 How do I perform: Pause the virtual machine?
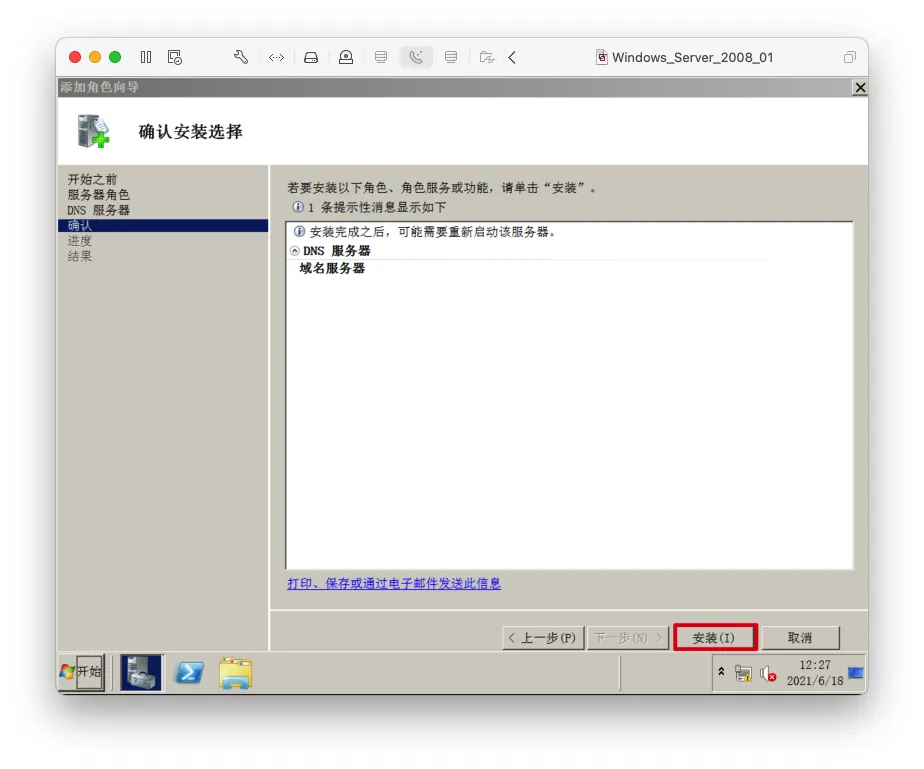(146, 57)
